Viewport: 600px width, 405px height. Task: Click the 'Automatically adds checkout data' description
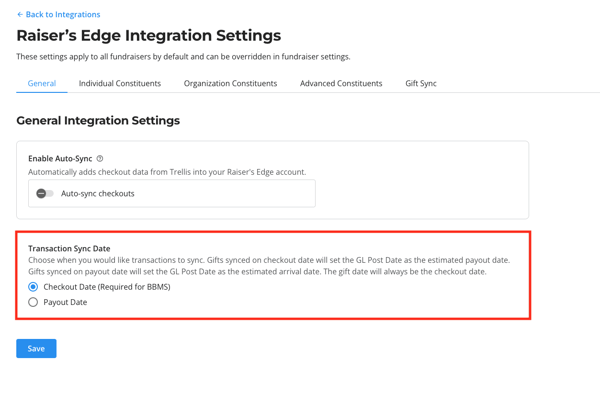(167, 172)
